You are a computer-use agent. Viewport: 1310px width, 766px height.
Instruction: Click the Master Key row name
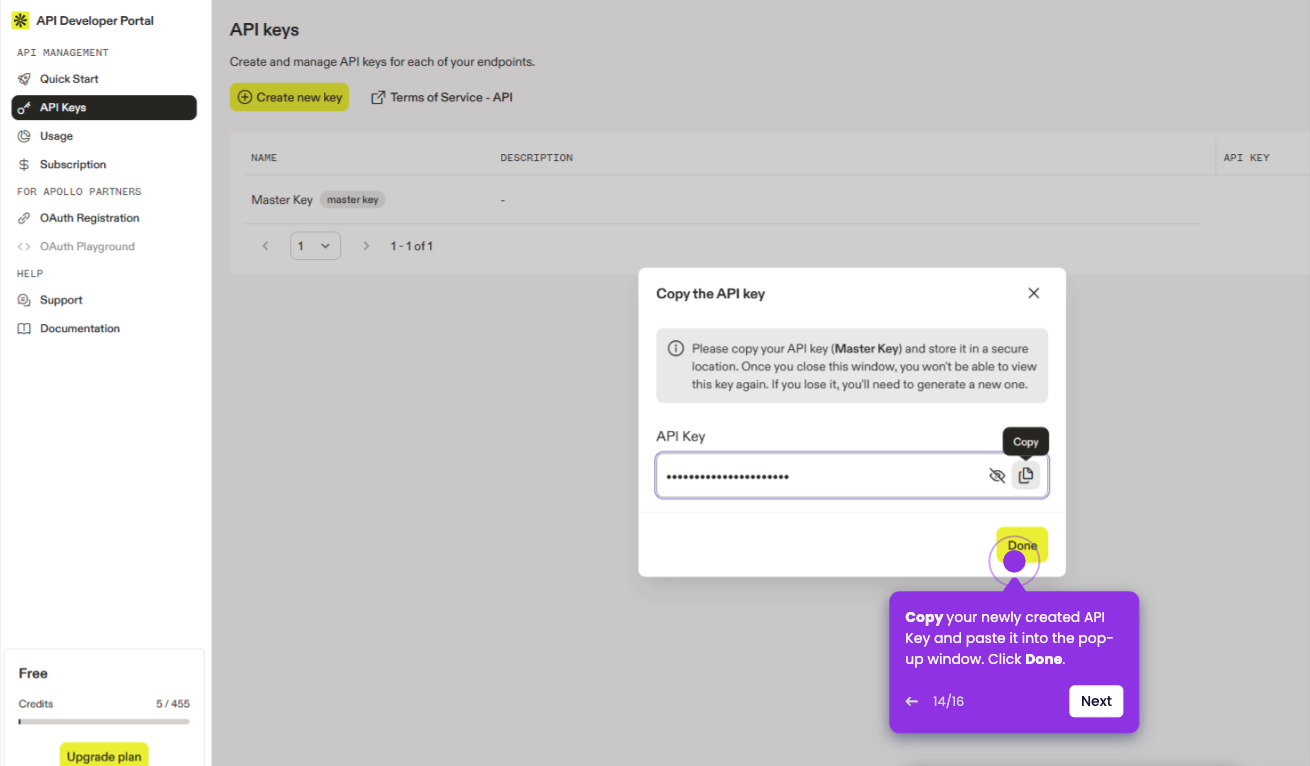point(282,200)
